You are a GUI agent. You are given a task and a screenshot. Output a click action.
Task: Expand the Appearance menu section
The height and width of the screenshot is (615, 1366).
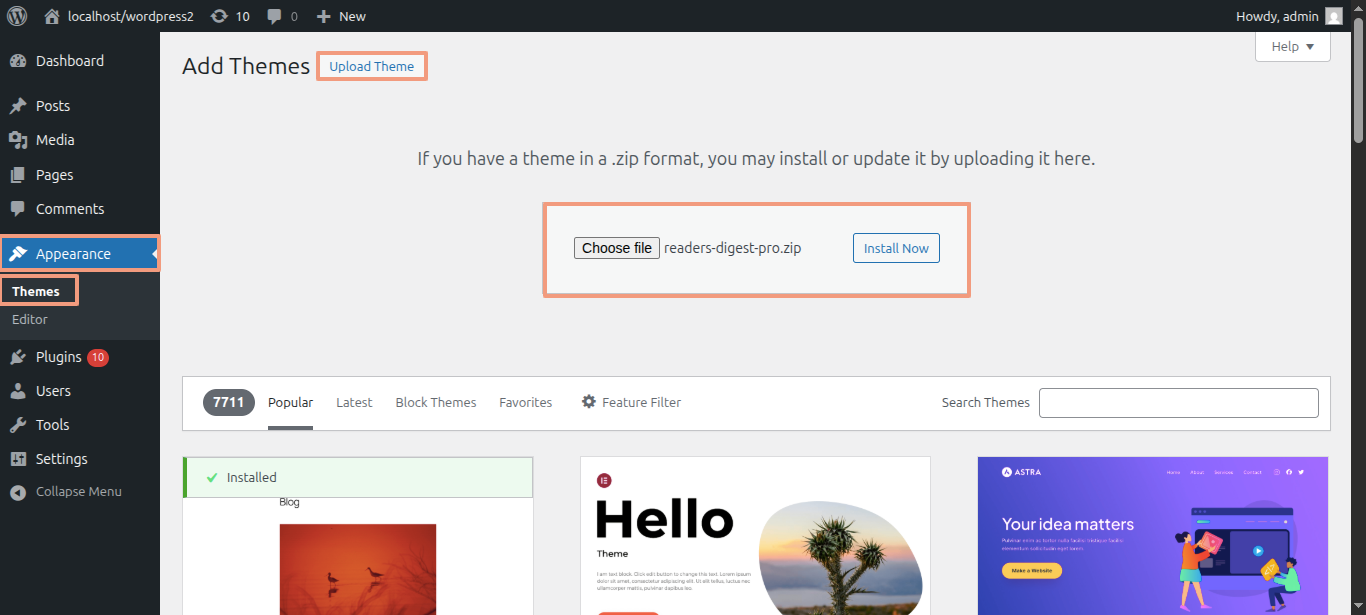pos(73,254)
